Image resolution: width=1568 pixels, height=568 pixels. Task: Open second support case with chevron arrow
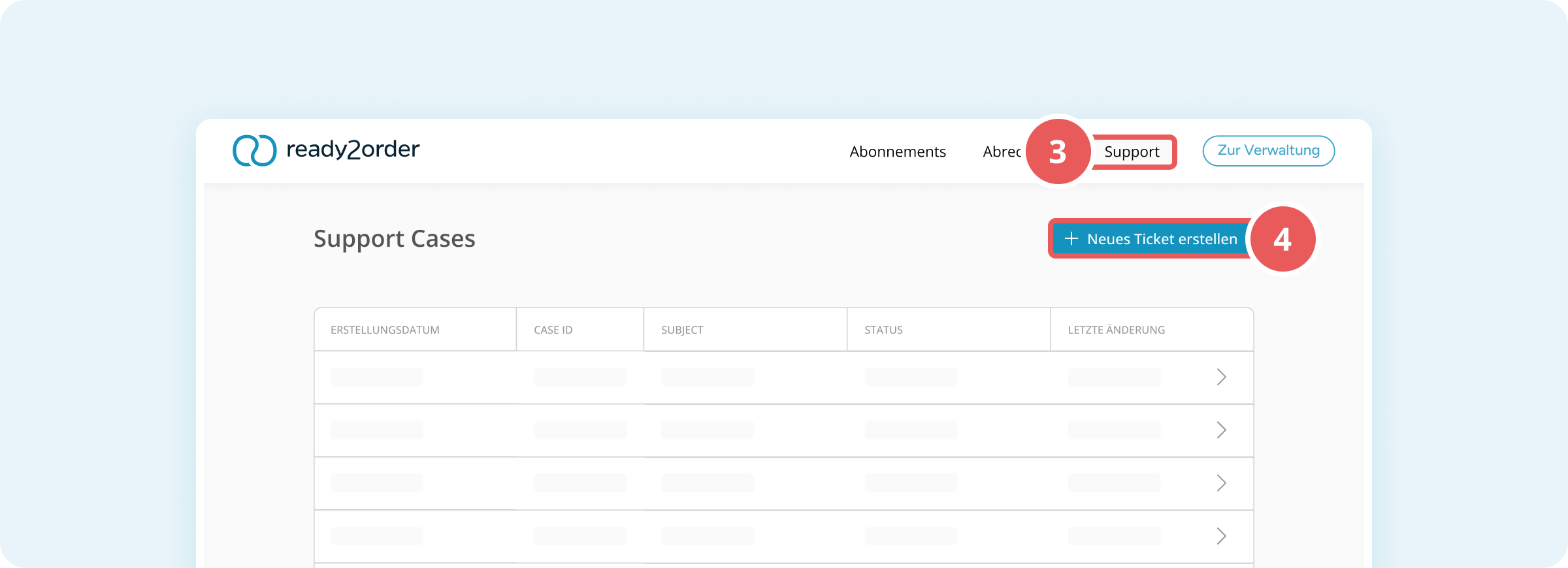tap(1221, 430)
